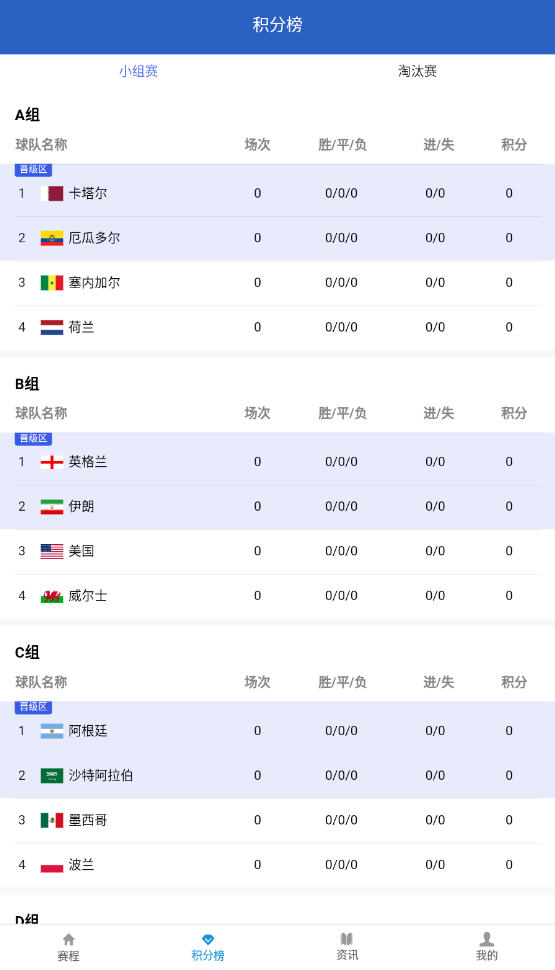Tap the USA flag icon
This screenshot has height=970, width=555.
(52, 551)
